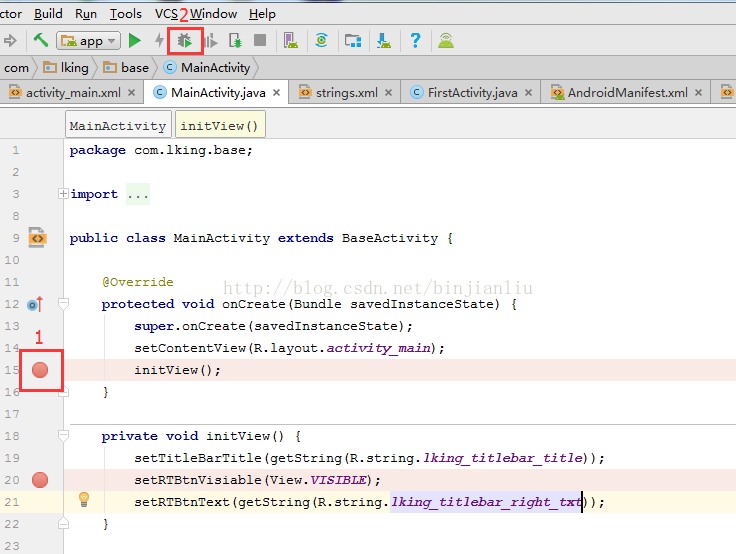Click the com breadcrumb item
The width and height of the screenshot is (736, 554).
16,68
